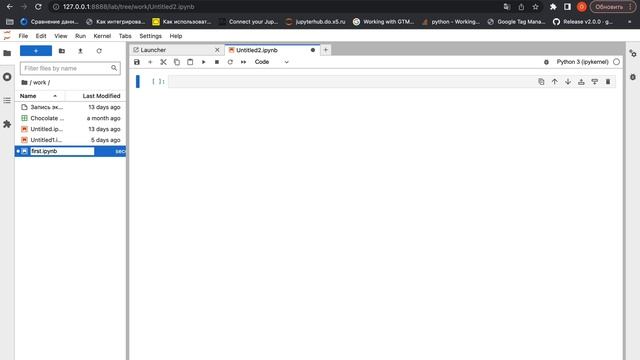Click the blue New Launcher plus button
This screenshot has height=360, width=640.
click(36, 51)
